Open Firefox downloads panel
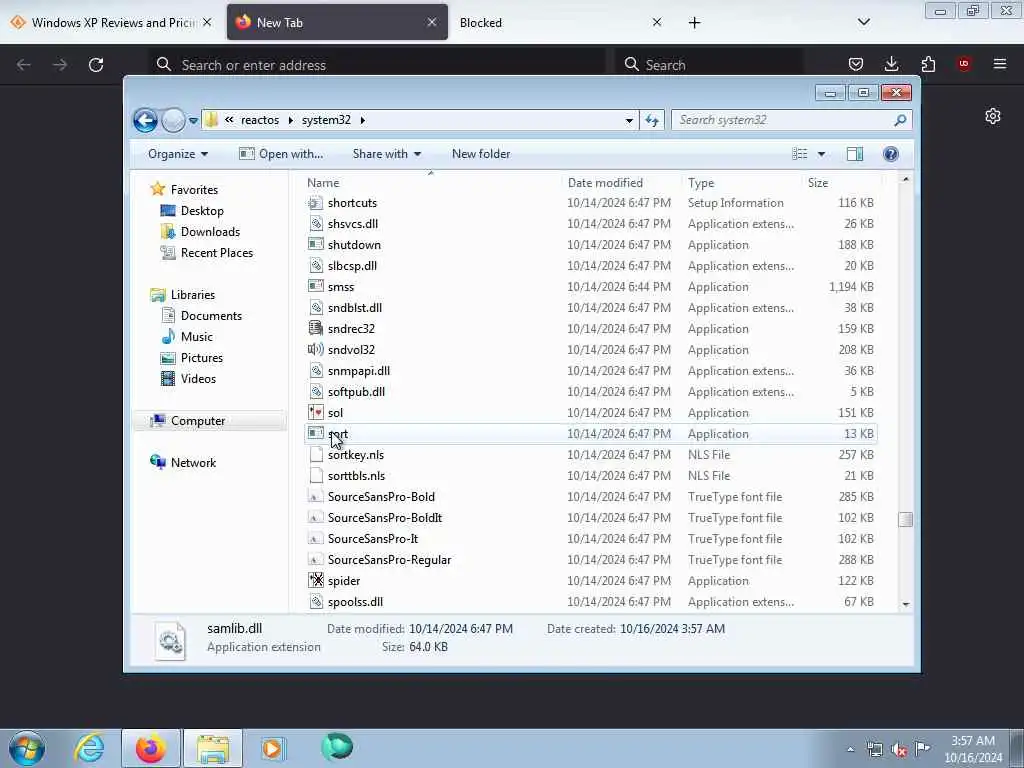This screenshot has height=768, width=1024. click(x=891, y=64)
